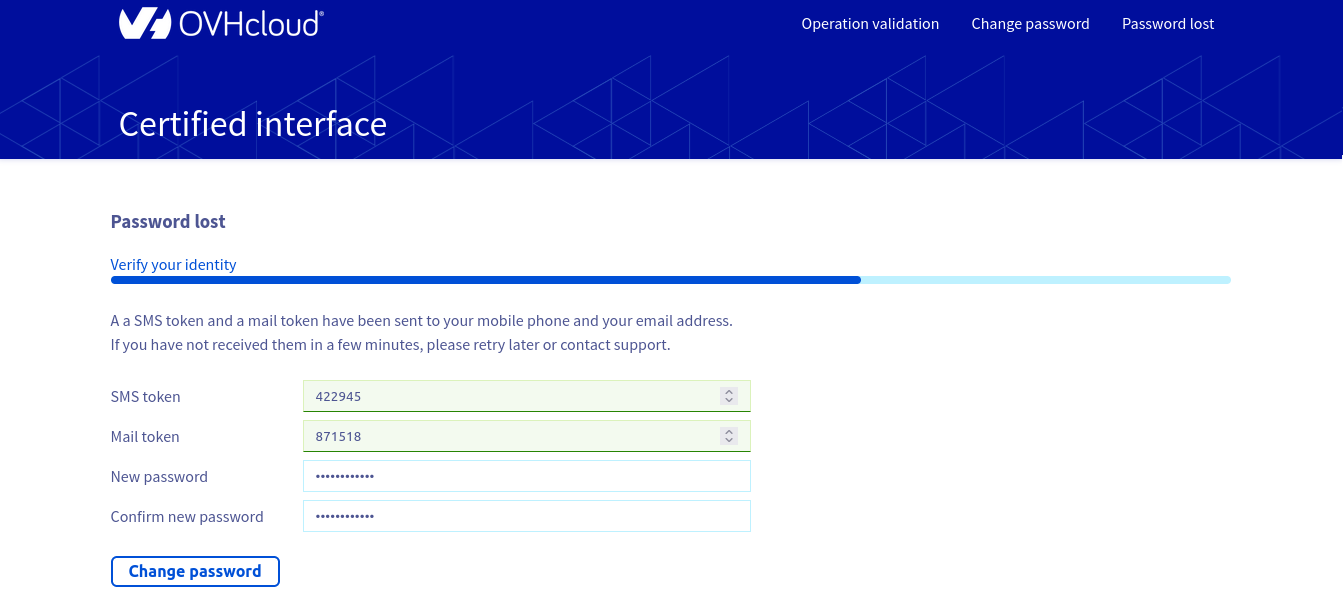
Task: Open the Operation validation page
Action: pos(870,24)
